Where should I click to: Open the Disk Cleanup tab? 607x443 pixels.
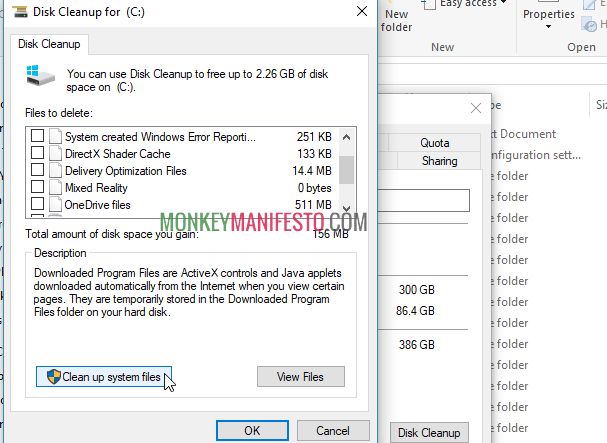(49, 44)
